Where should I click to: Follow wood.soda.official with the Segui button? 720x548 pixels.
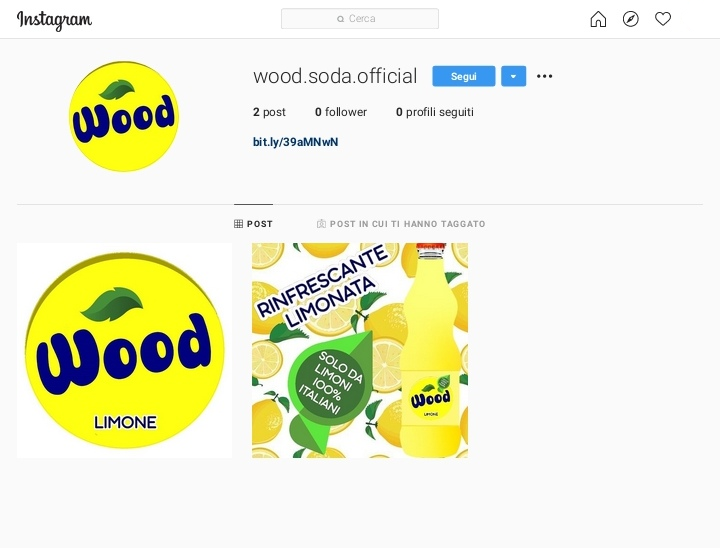464,76
